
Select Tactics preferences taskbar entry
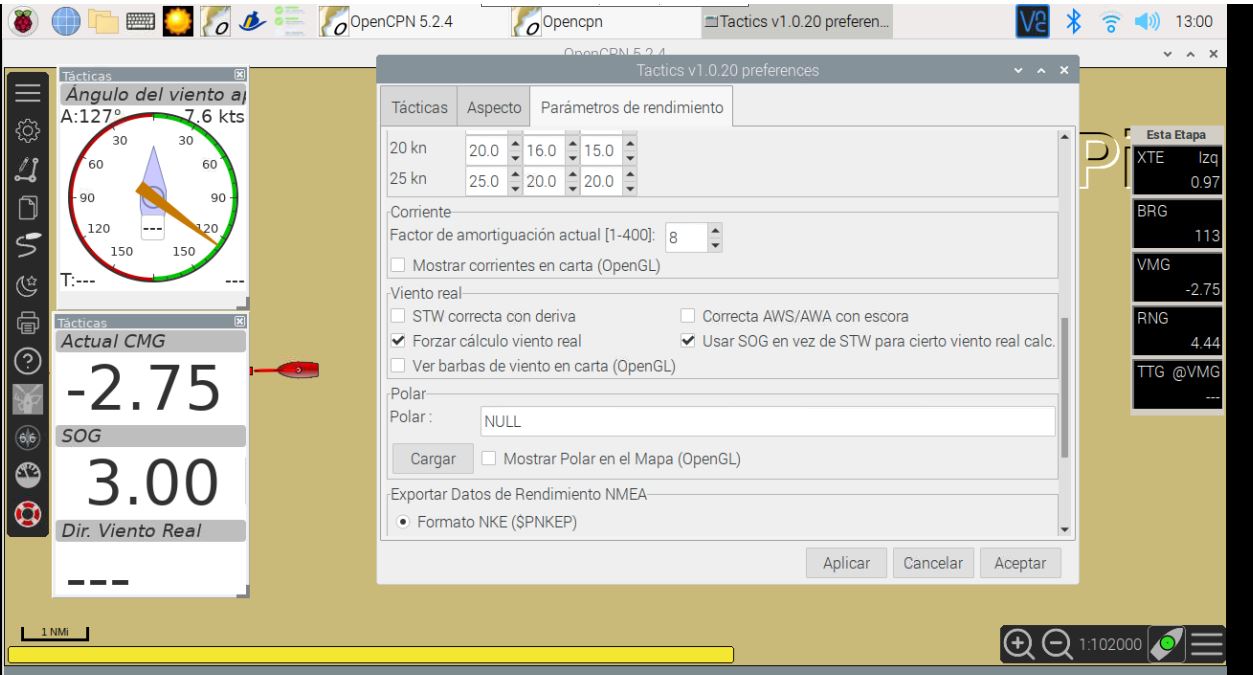[x=796, y=20]
